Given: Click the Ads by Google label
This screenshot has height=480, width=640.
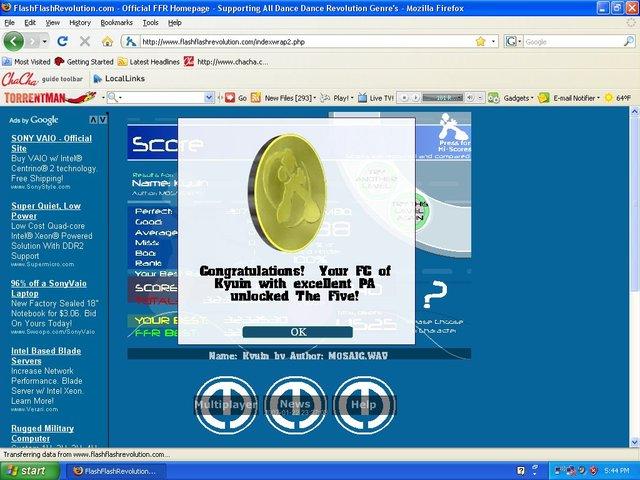Looking at the screenshot, I should (x=33, y=120).
